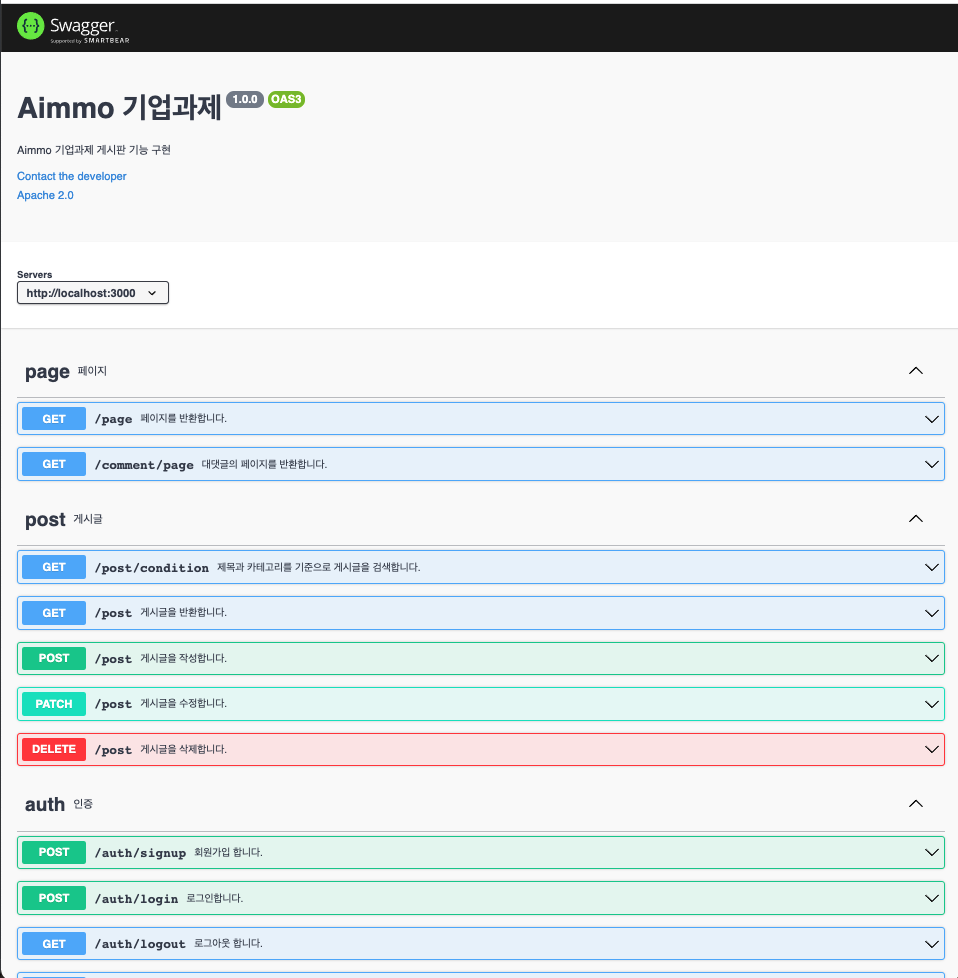Collapse the page section
The image size is (958, 978).
click(915, 370)
